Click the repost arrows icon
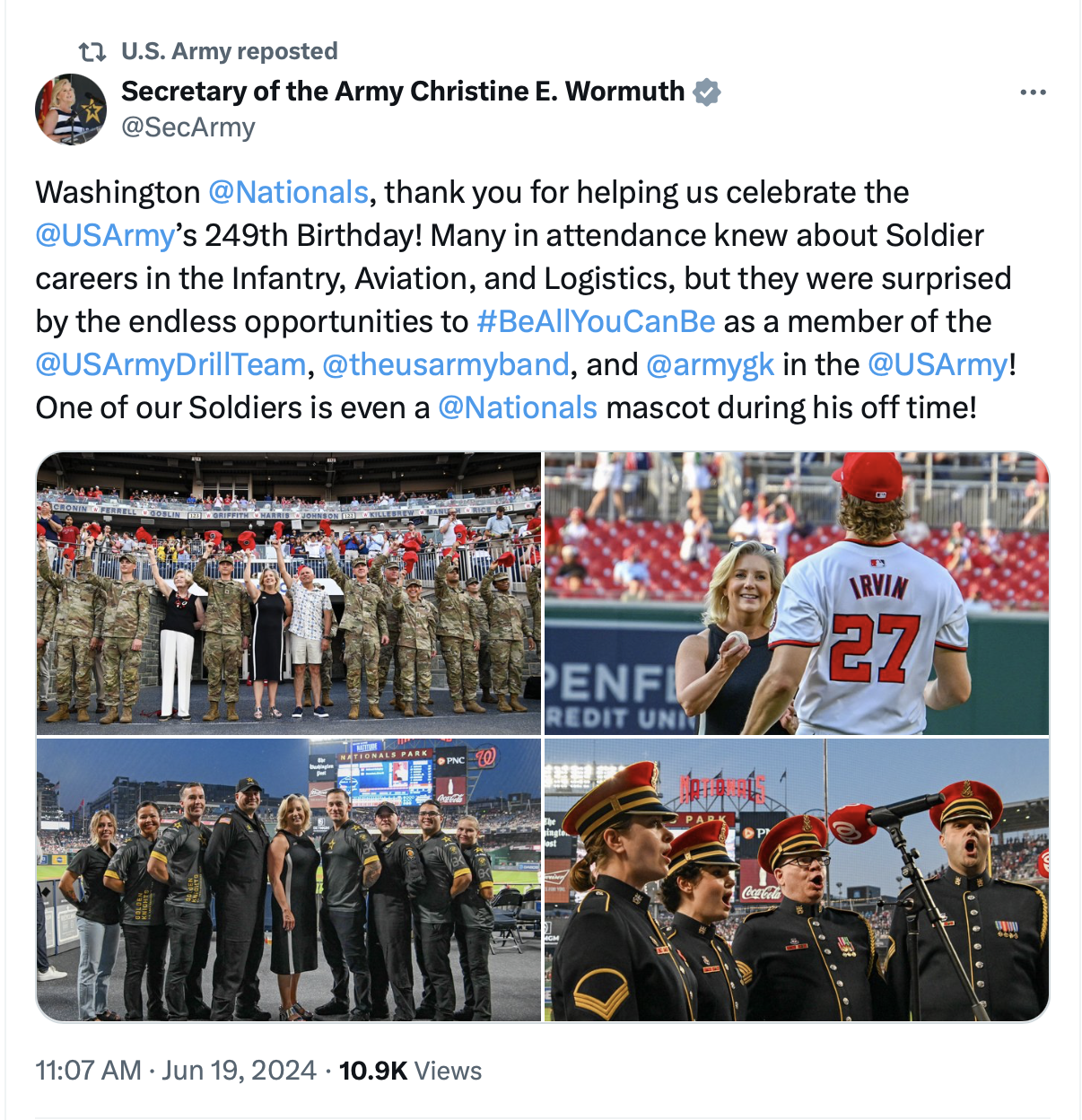The width and height of the screenshot is (1082, 1120). coord(92,51)
